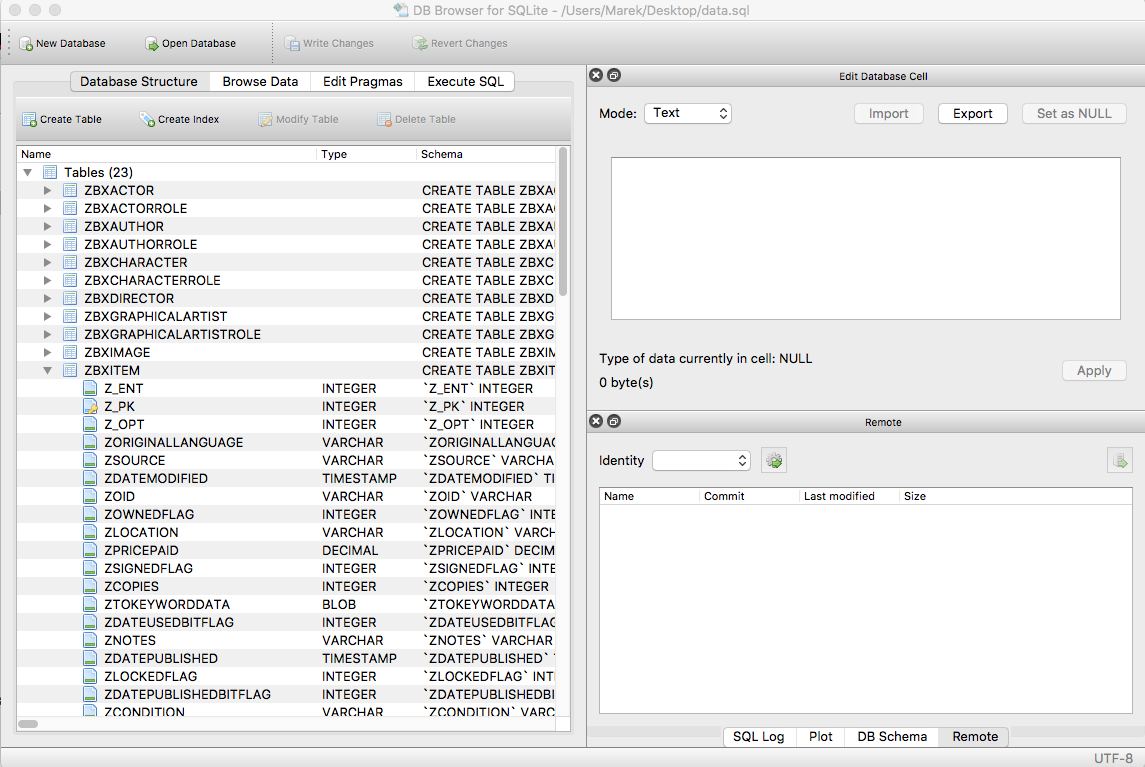Collapse the Tables (23) node
This screenshot has width=1145, height=767.
28,173
